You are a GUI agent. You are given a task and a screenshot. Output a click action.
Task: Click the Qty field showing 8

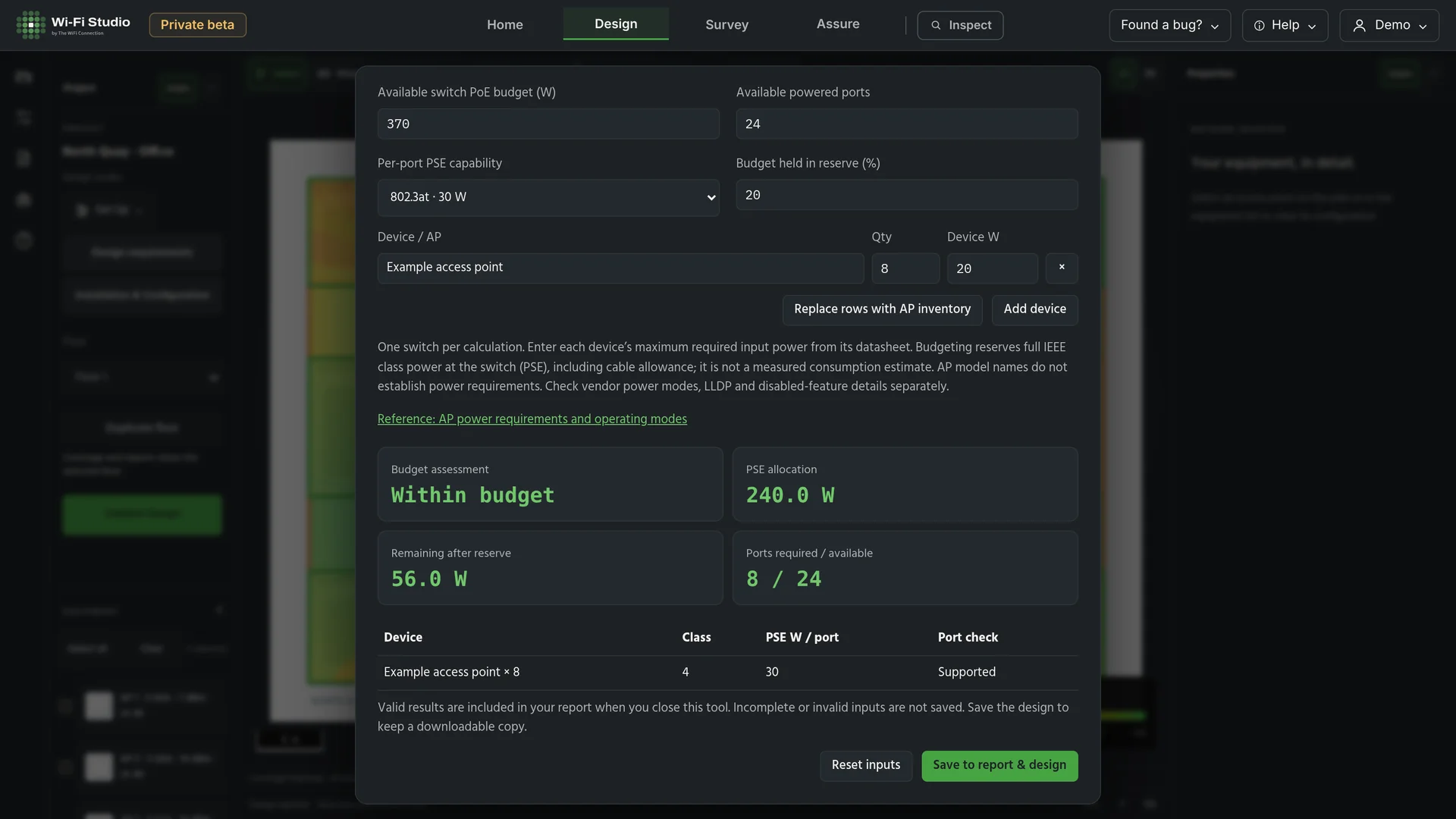click(x=905, y=268)
